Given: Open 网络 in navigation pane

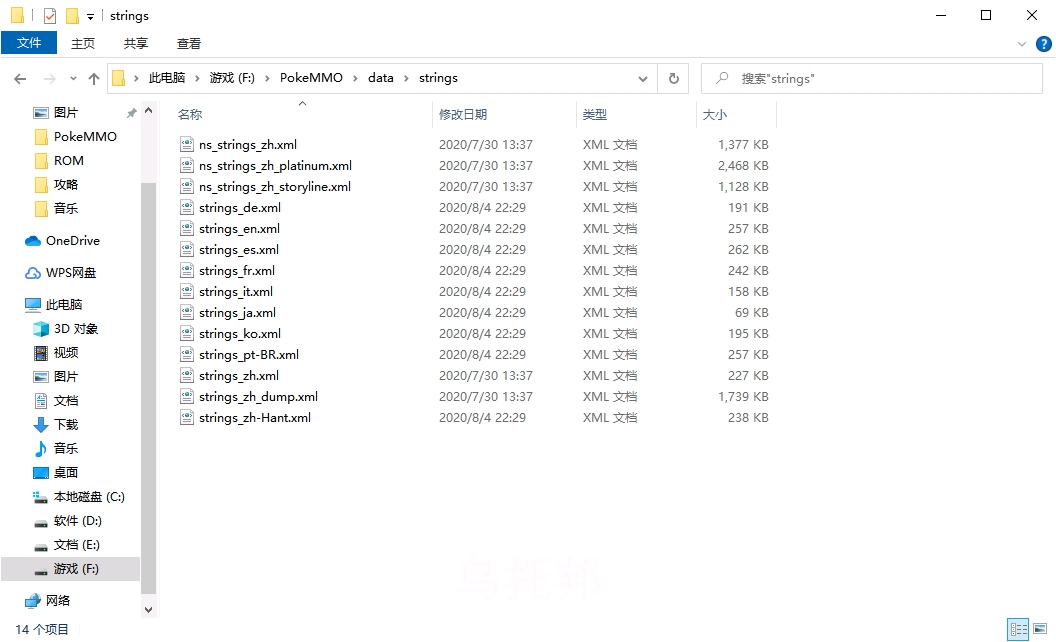Looking at the screenshot, I should click(57, 601).
